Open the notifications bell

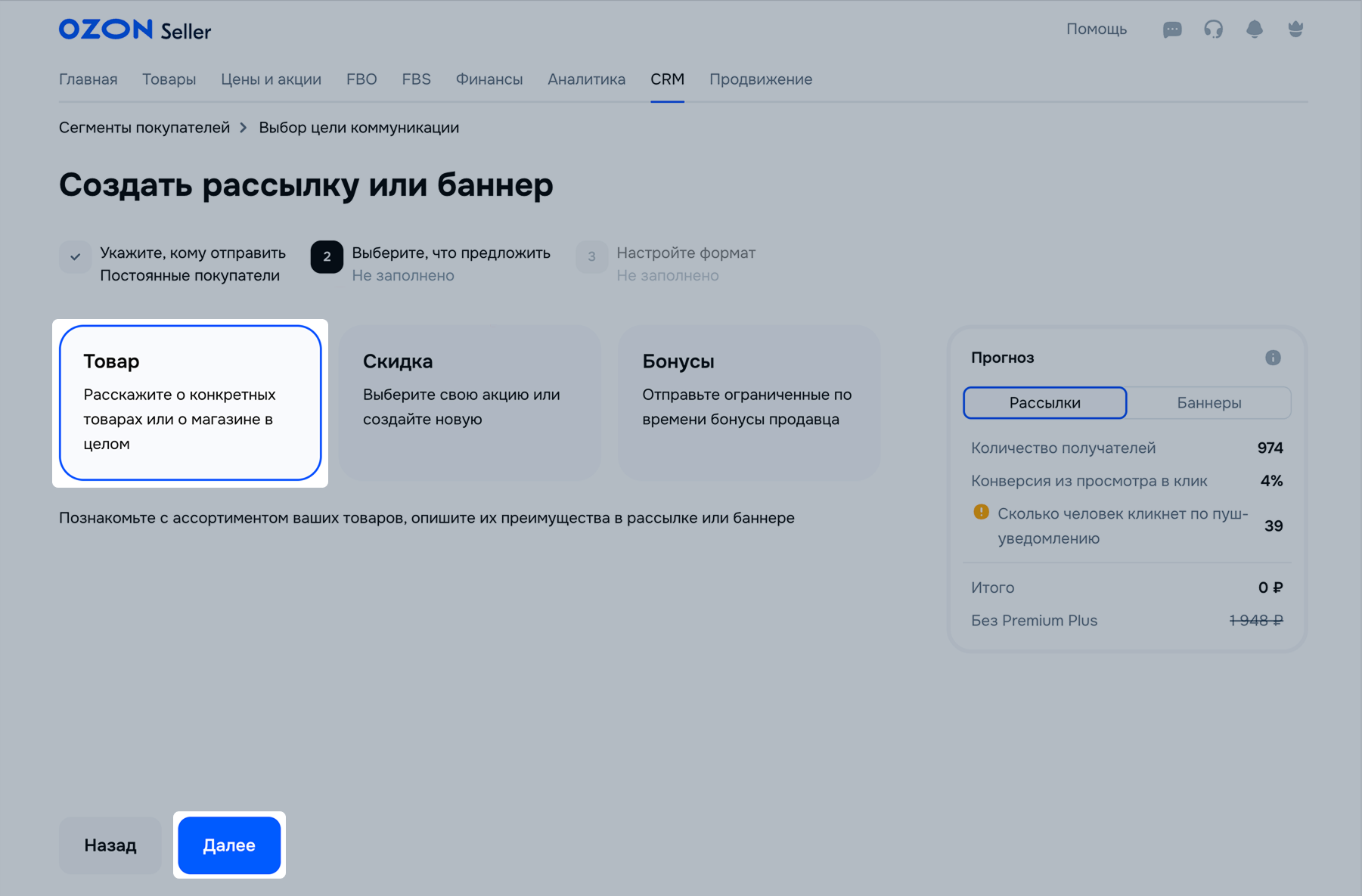1254,29
